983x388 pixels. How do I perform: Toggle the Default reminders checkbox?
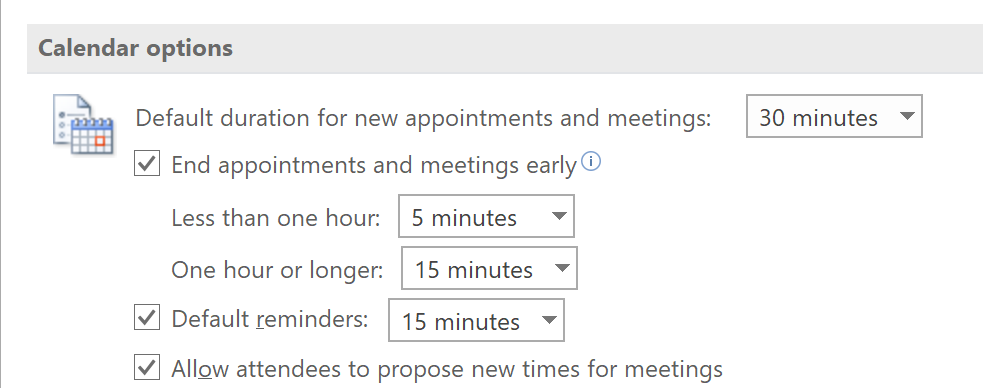pyautogui.click(x=147, y=318)
